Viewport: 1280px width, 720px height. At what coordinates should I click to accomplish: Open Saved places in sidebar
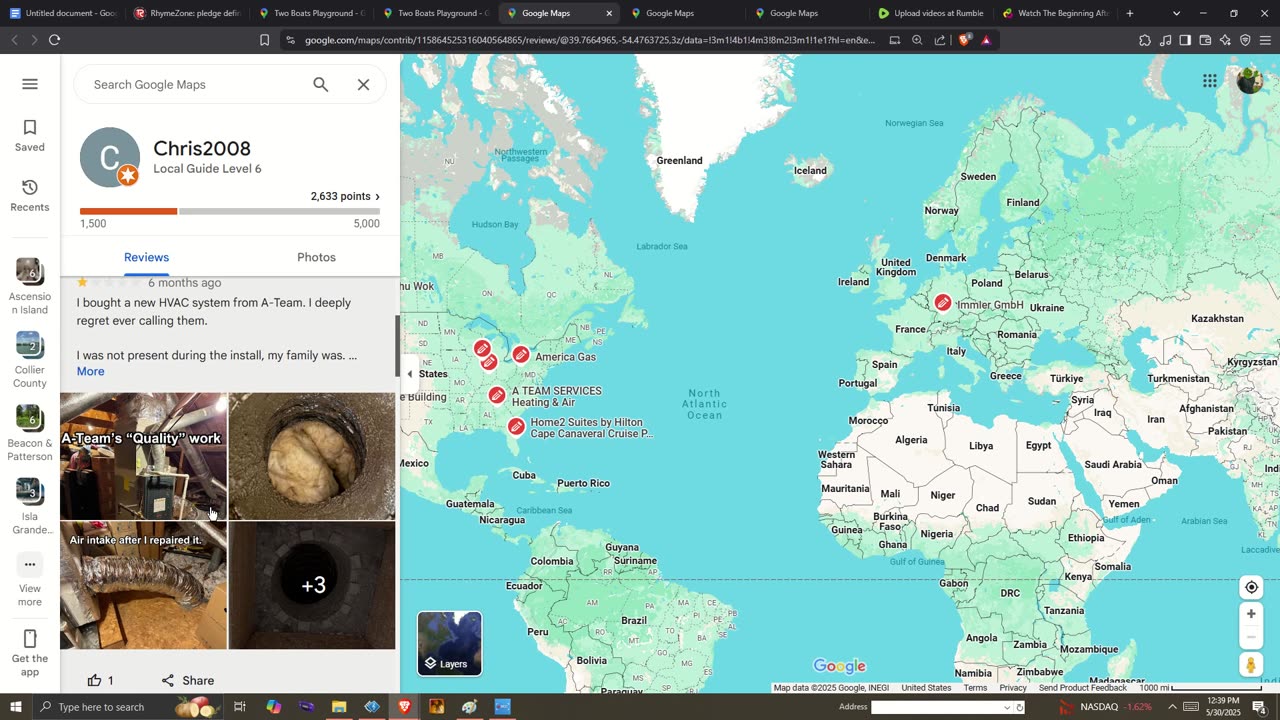[30, 136]
